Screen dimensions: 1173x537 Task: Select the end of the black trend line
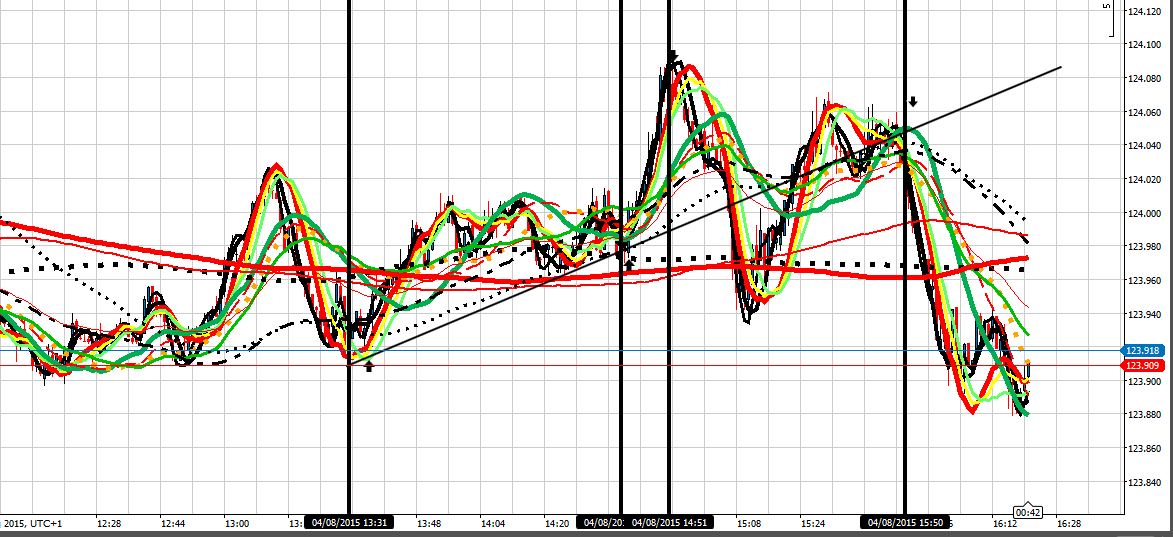(x=1060, y=67)
